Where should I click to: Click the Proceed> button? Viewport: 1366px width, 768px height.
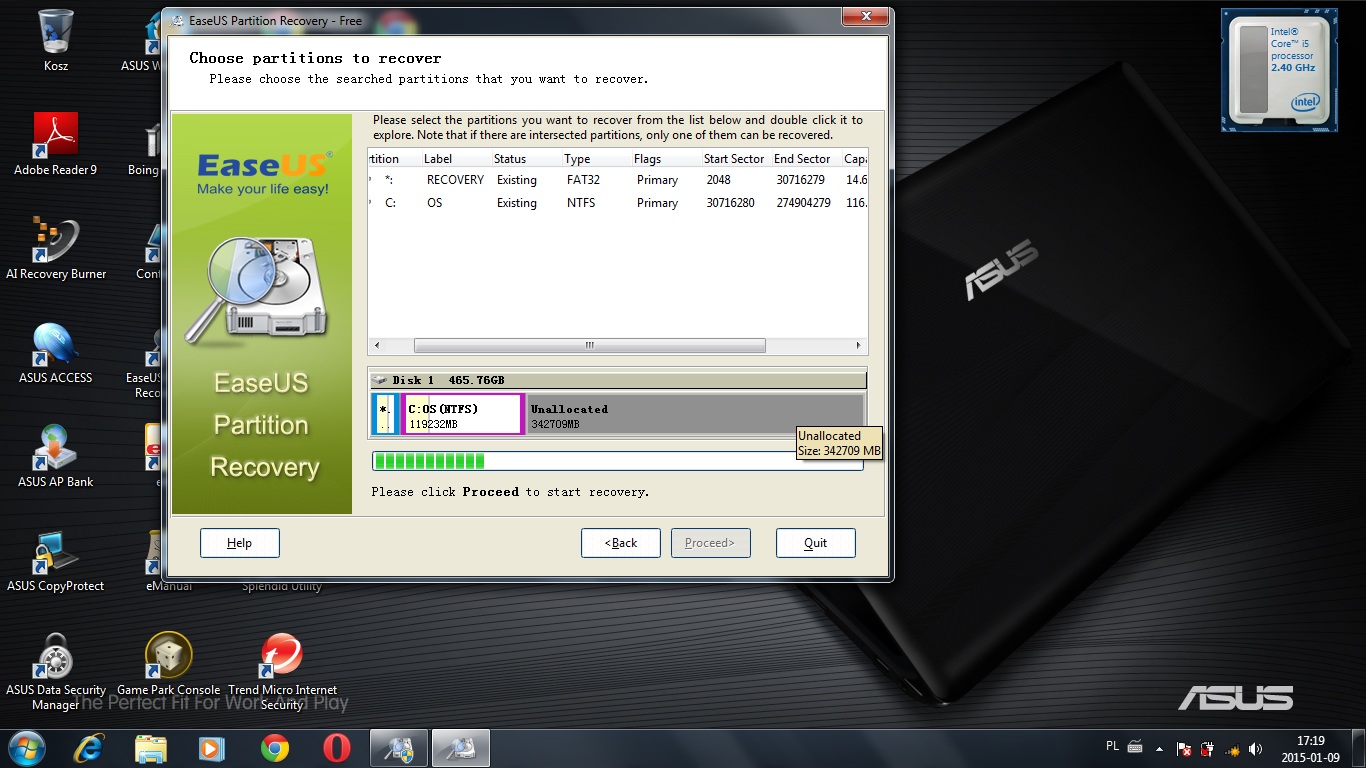[711, 543]
